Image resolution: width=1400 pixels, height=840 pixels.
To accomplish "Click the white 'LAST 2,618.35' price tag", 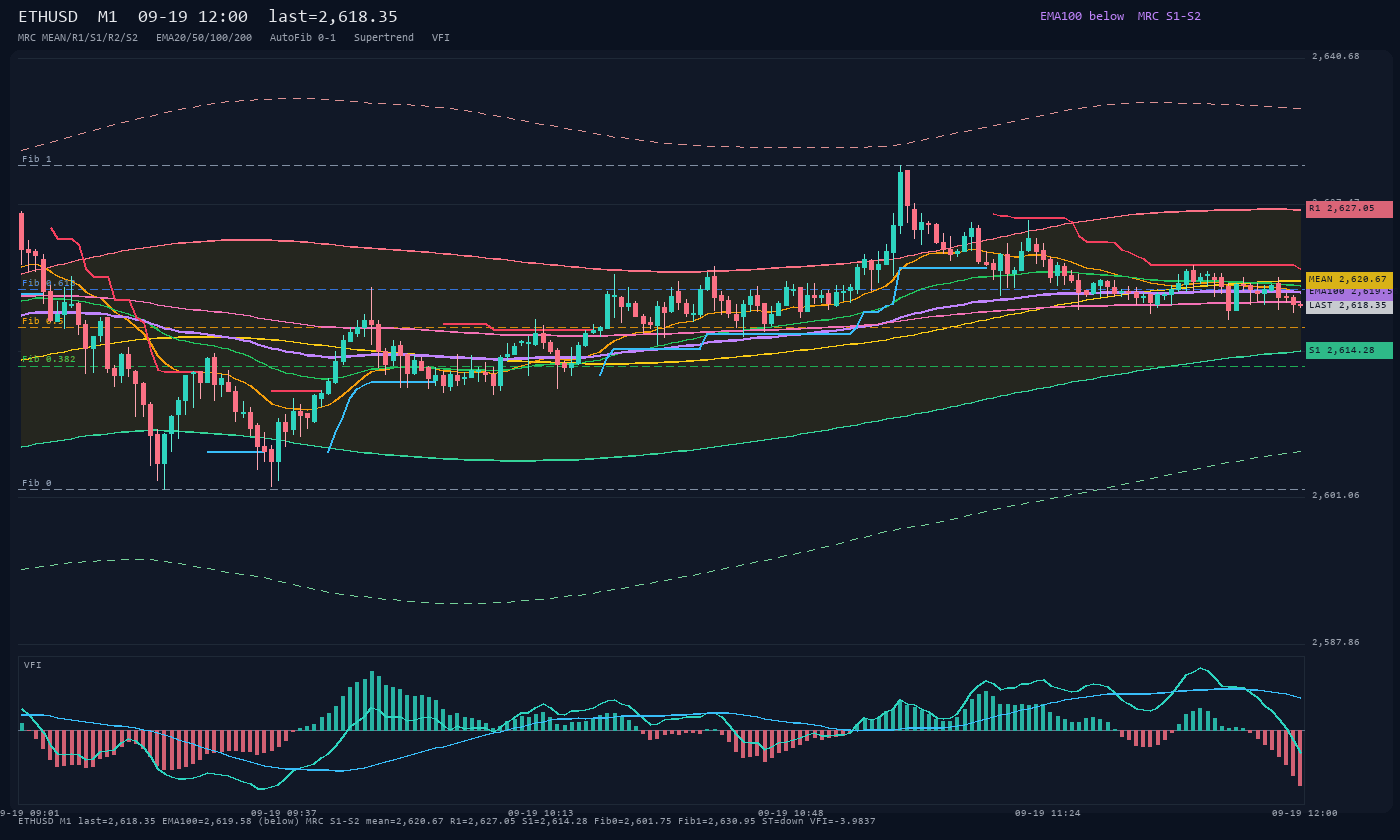I will point(1349,305).
